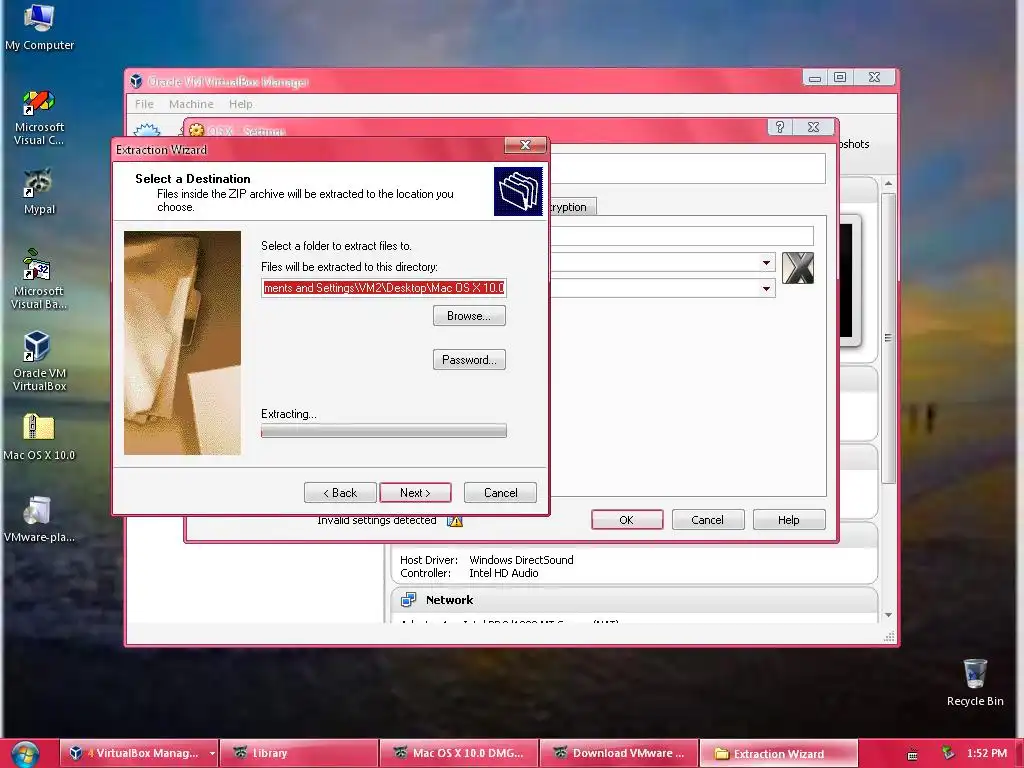Select Mac OS X 10.0 zip folder icon

(x=39, y=437)
